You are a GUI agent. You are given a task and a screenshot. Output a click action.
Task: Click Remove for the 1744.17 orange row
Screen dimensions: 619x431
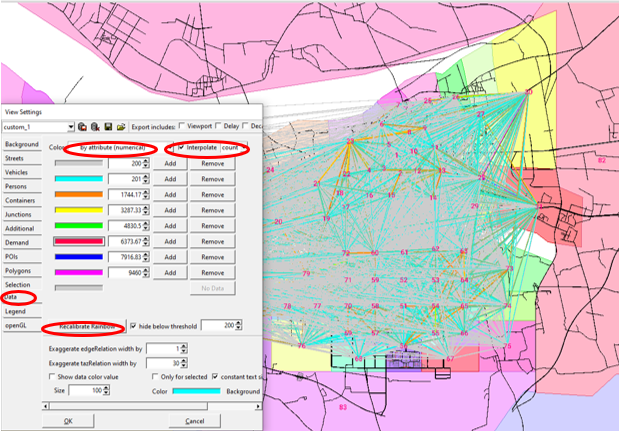tap(212, 194)
